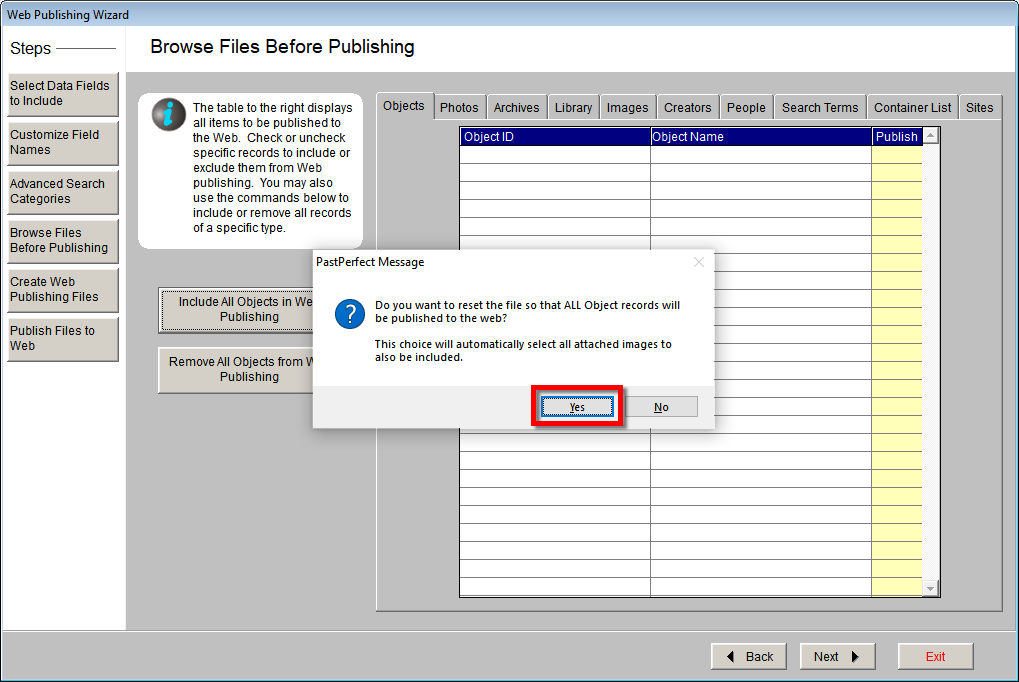Click Include All Objects in Web Publishing
Viewport: 1019px width, 682px height.
[x=237, y=309]
